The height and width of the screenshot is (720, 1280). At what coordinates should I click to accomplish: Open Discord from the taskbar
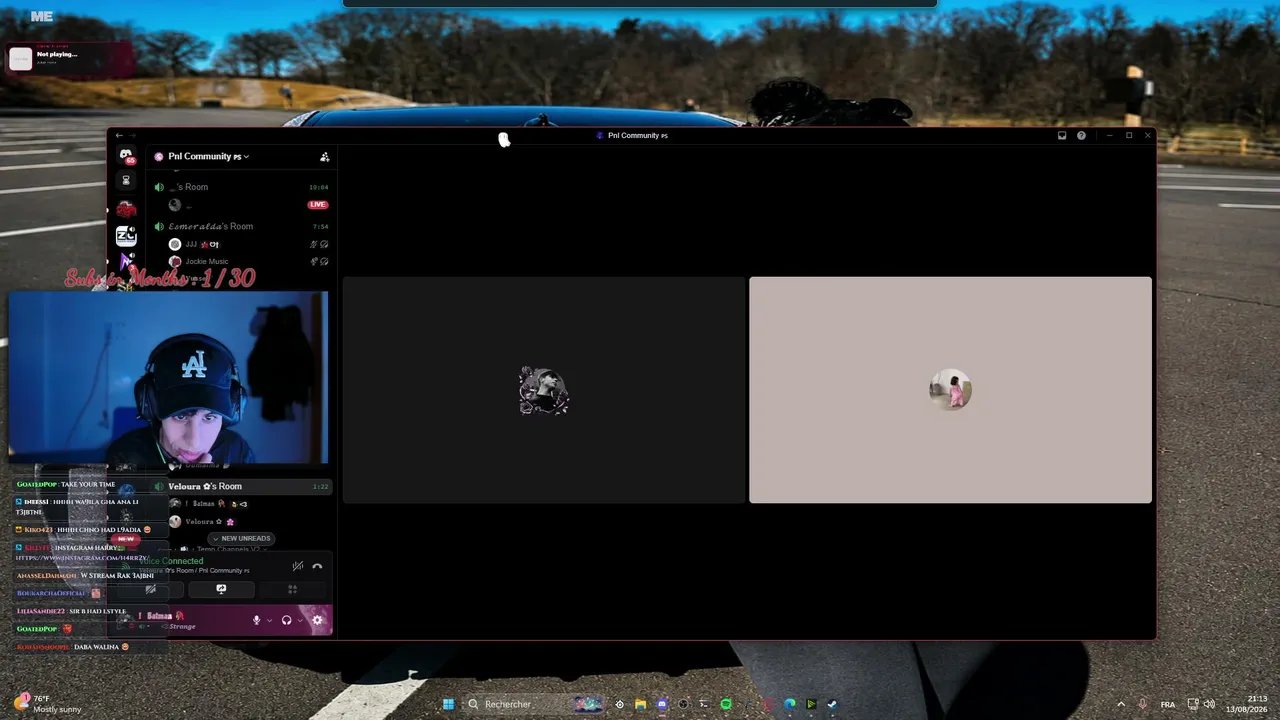click(662, 704)
